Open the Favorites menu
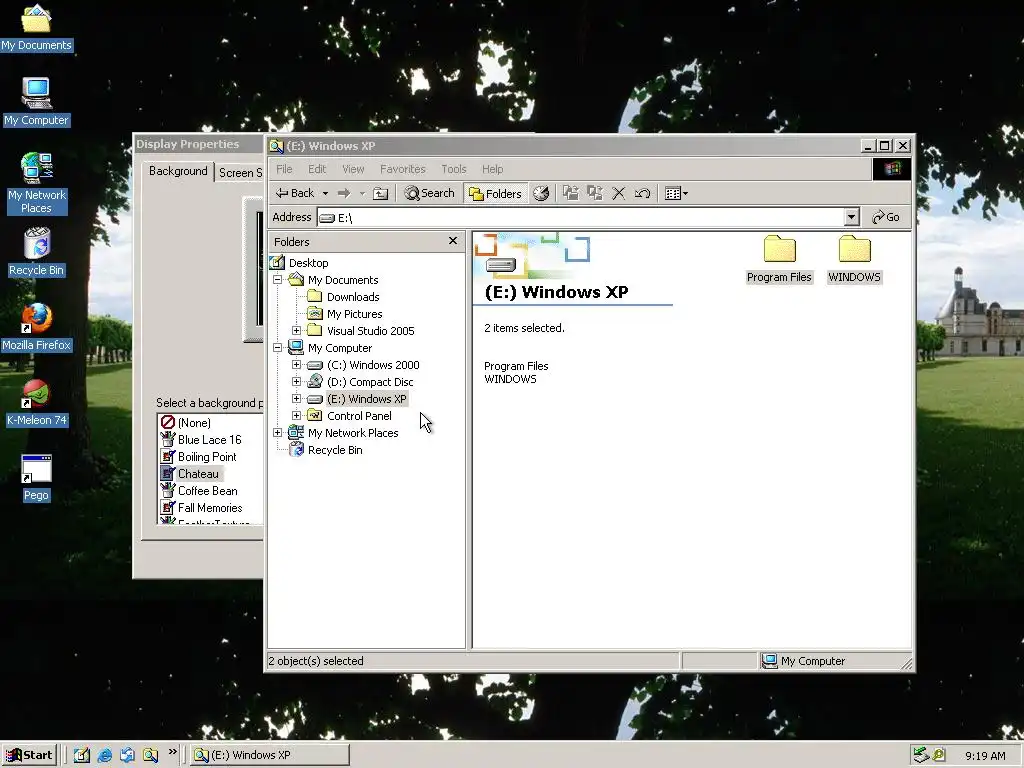Viewport: 1024px width, 768px height. (x=402, y=169)
